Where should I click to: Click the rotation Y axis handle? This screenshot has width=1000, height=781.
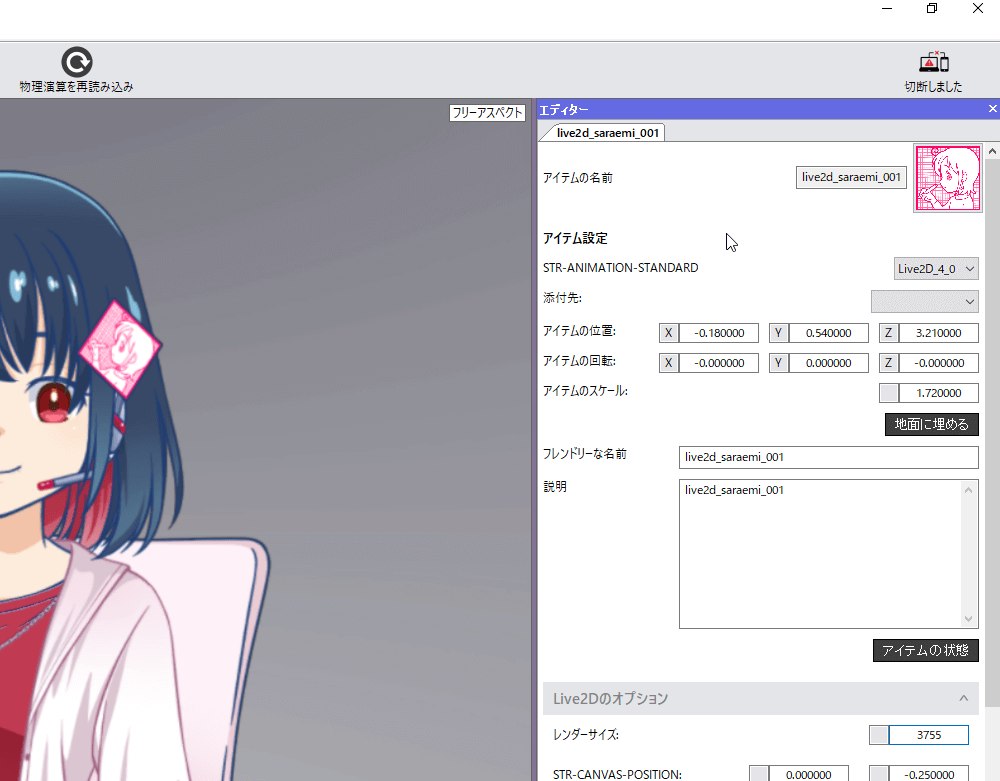click(778, 363)
